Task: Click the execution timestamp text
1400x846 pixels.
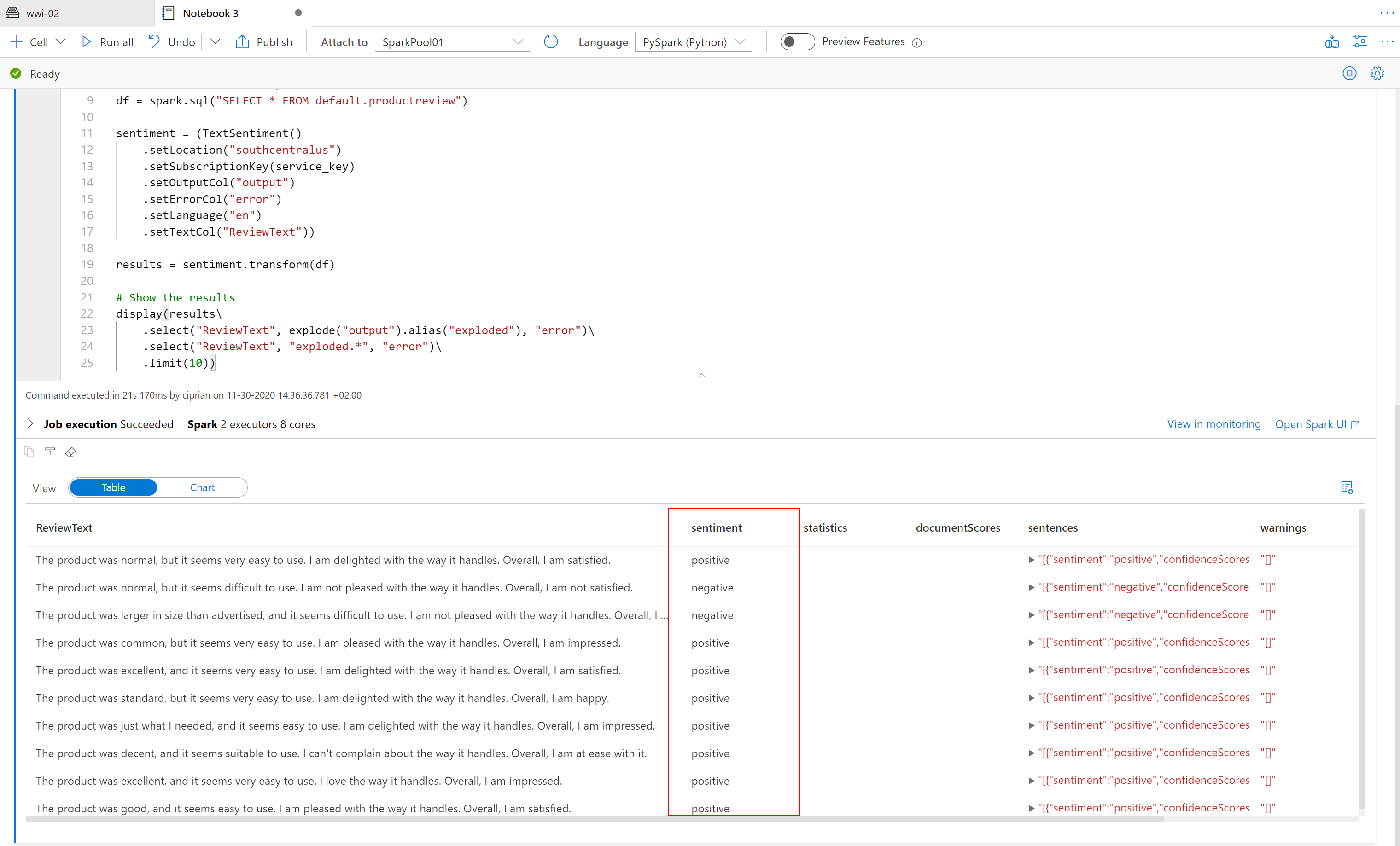Action: tap(193, 394)
